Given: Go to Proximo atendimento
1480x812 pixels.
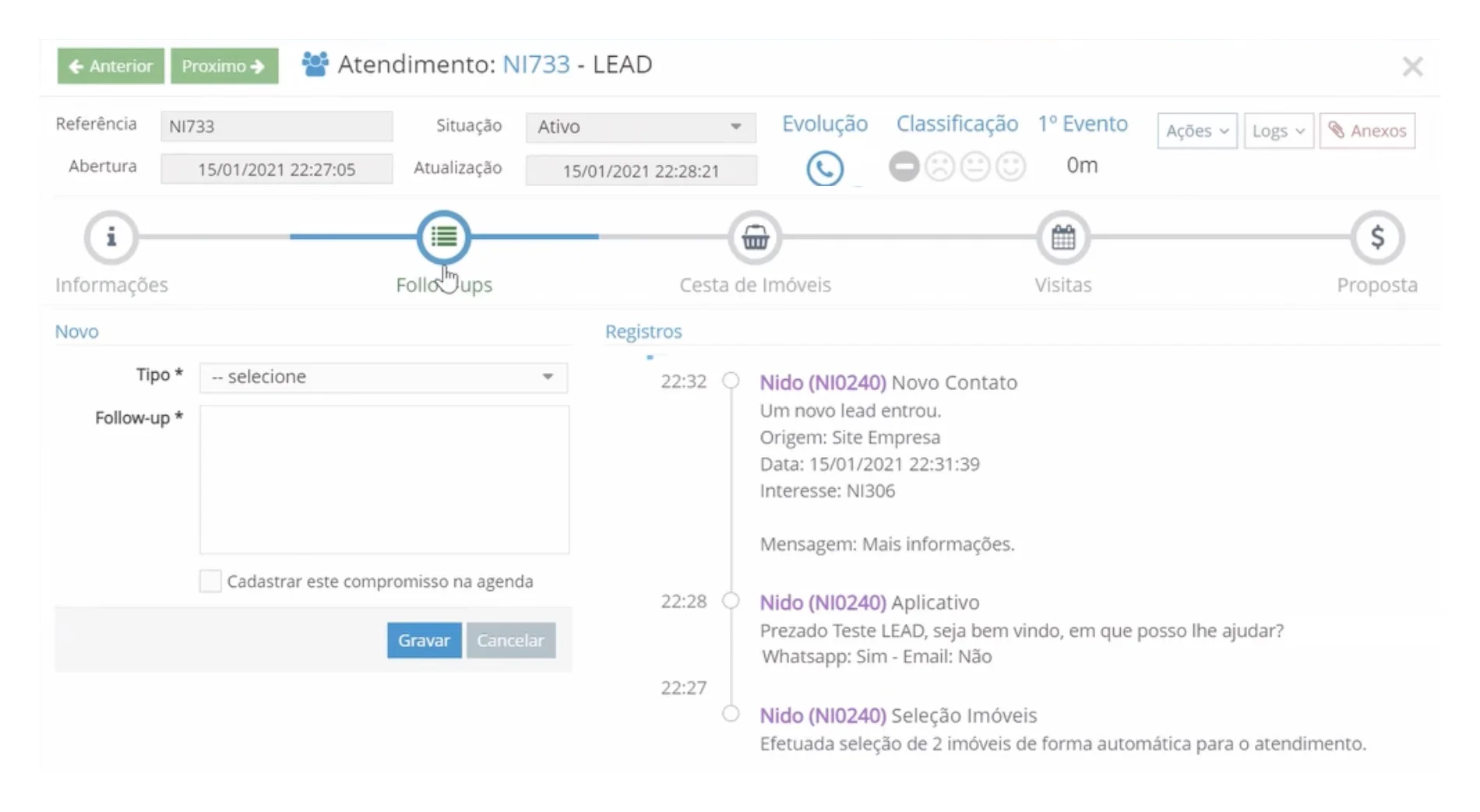Looking at the screenshot, I should pos(224,66).
